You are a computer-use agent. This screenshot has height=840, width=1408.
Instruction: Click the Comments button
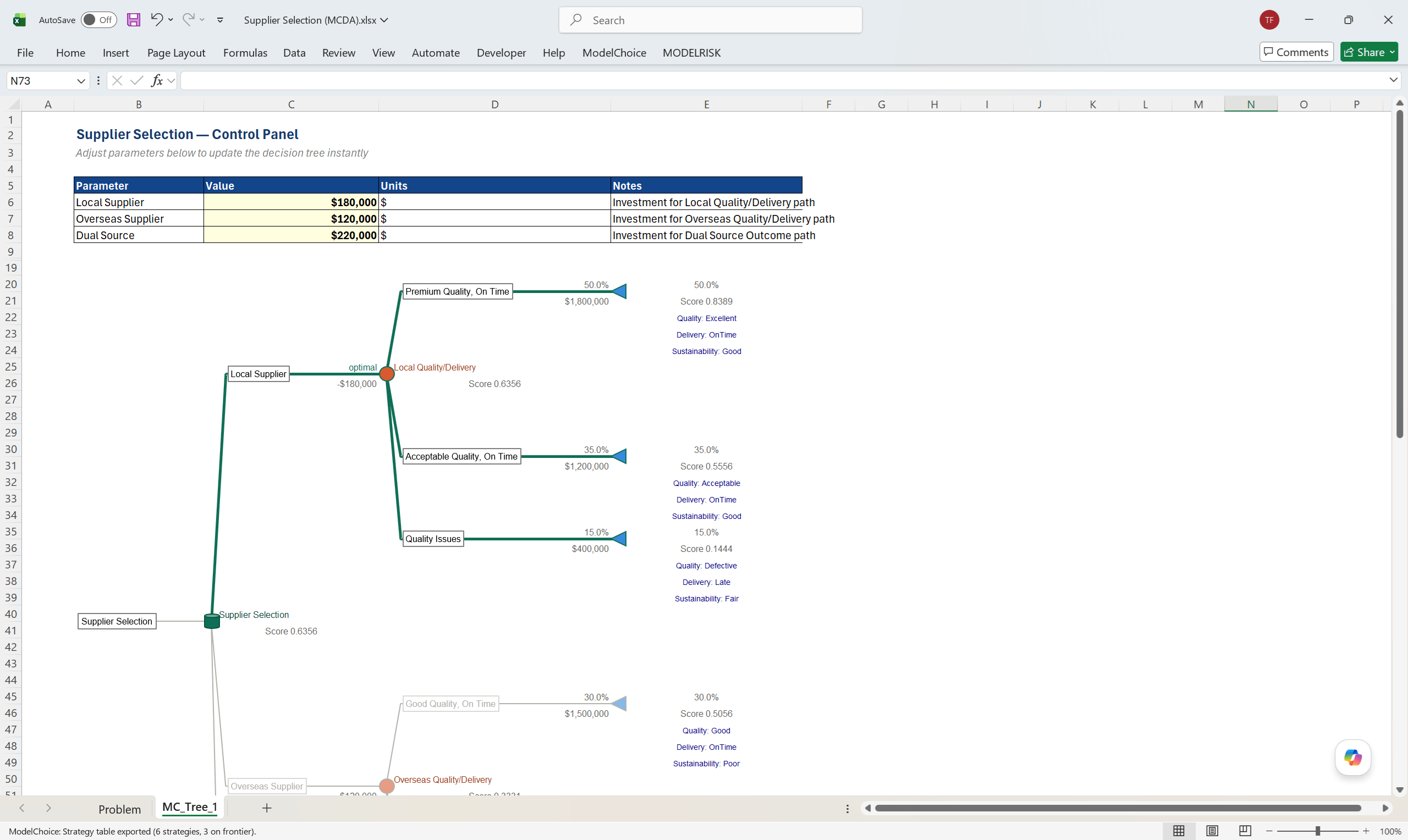1296,52
